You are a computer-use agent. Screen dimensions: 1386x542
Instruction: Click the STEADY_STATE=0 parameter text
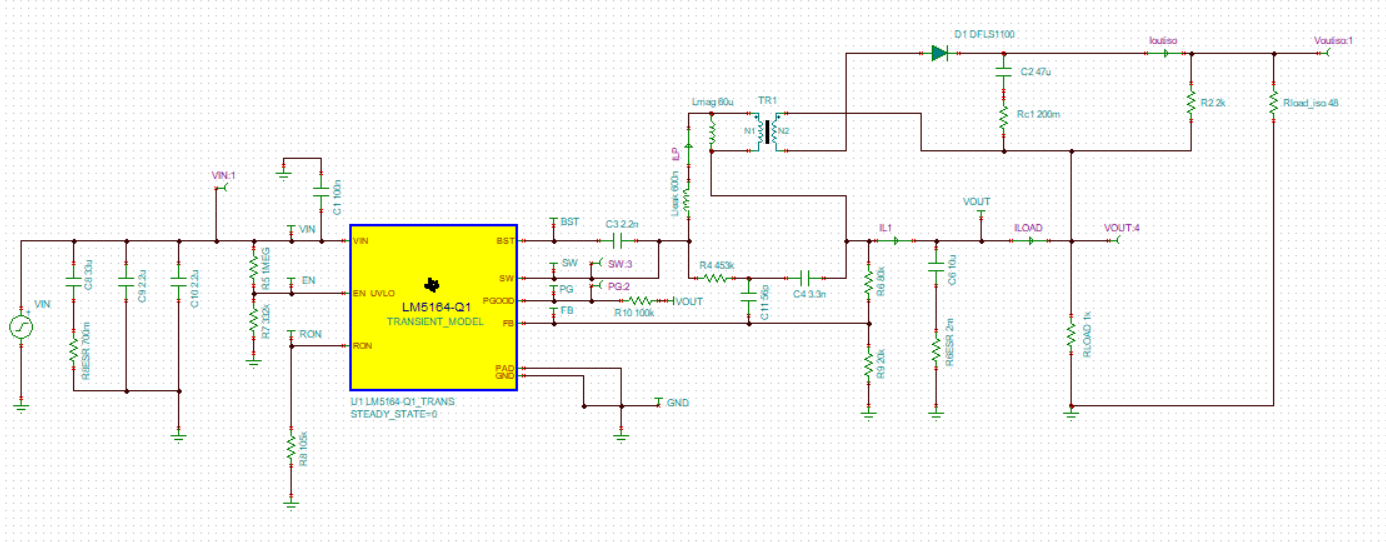(394, 413)
